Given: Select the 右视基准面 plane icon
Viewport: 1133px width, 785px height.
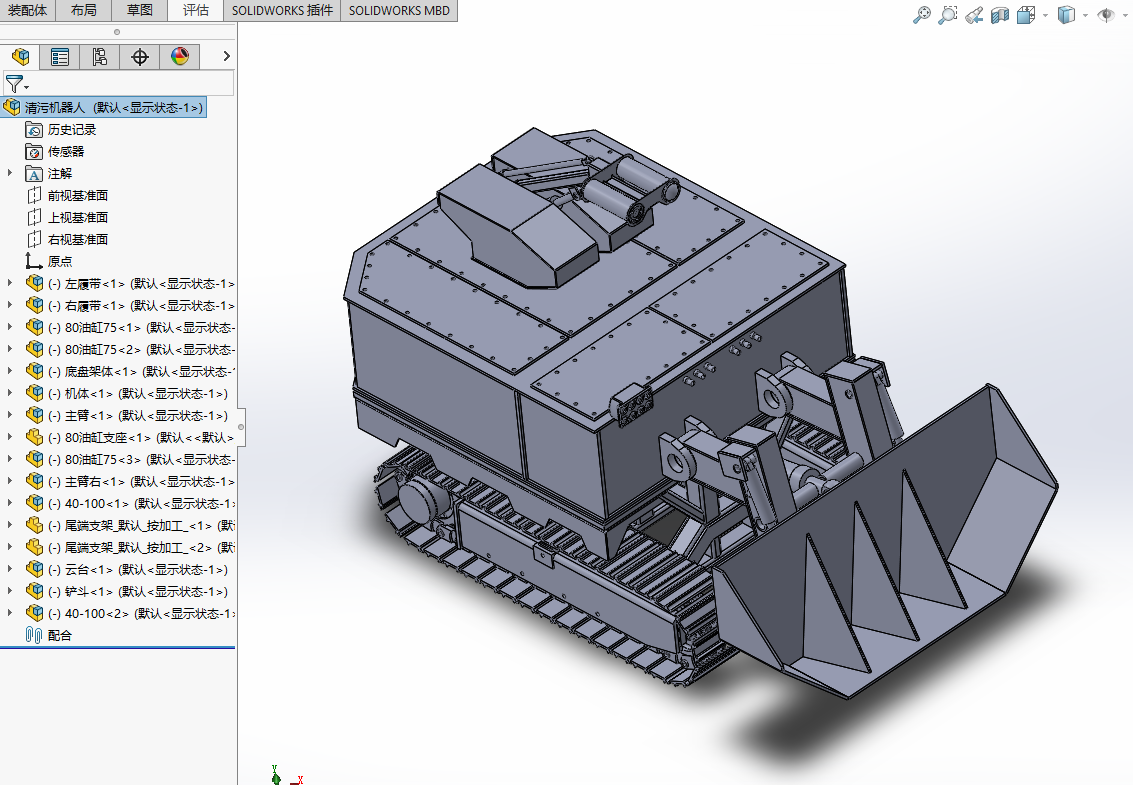Looking at the screenshot, I should [x=34, y=239].
